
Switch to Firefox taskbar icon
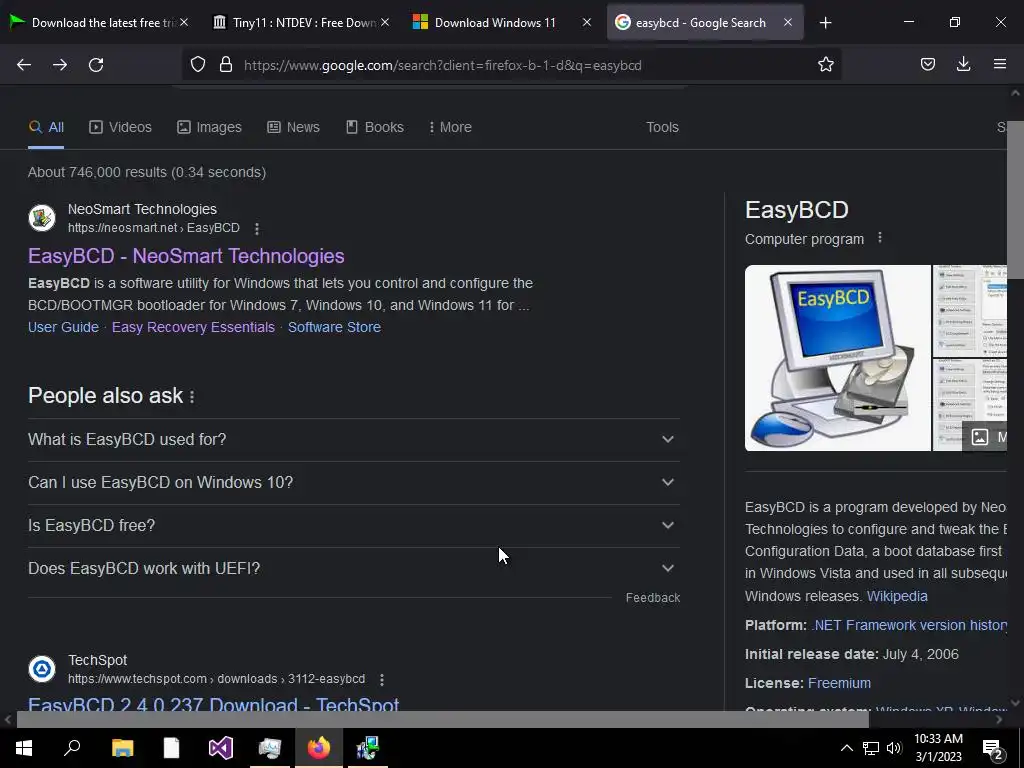319,748
